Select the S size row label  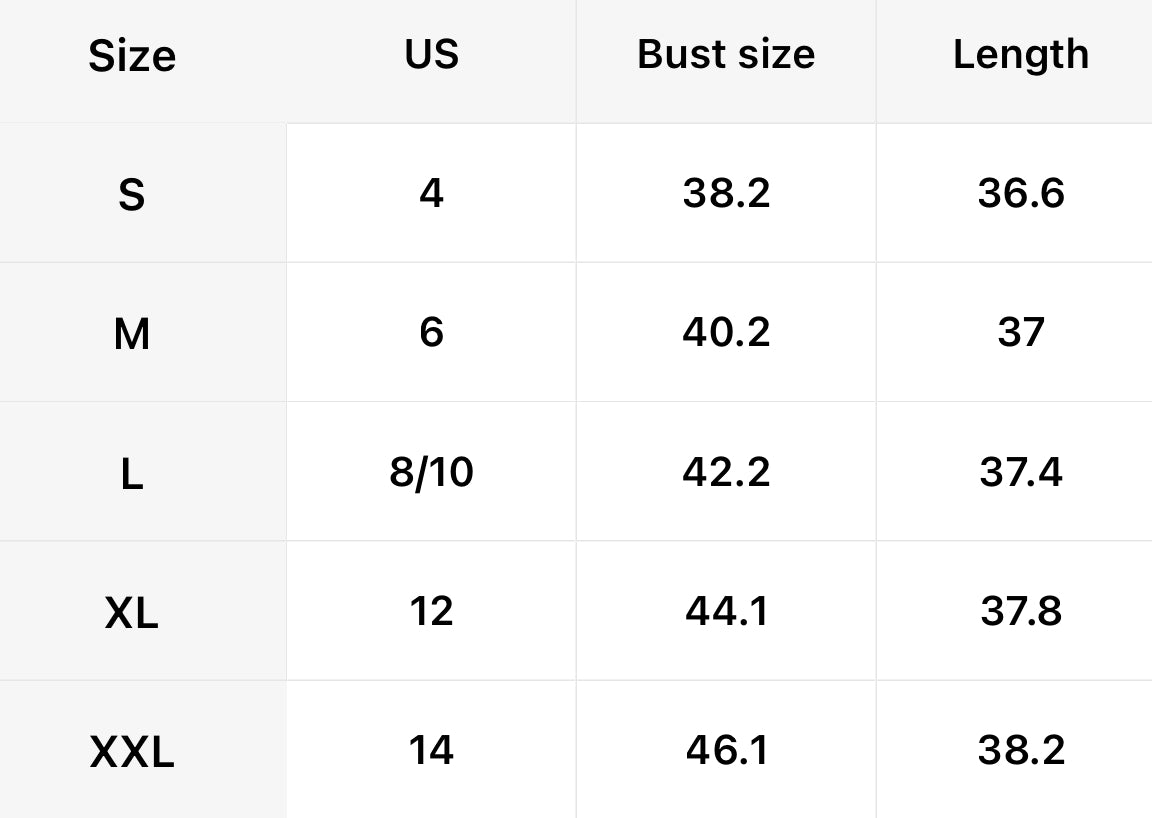coord(132,195)
